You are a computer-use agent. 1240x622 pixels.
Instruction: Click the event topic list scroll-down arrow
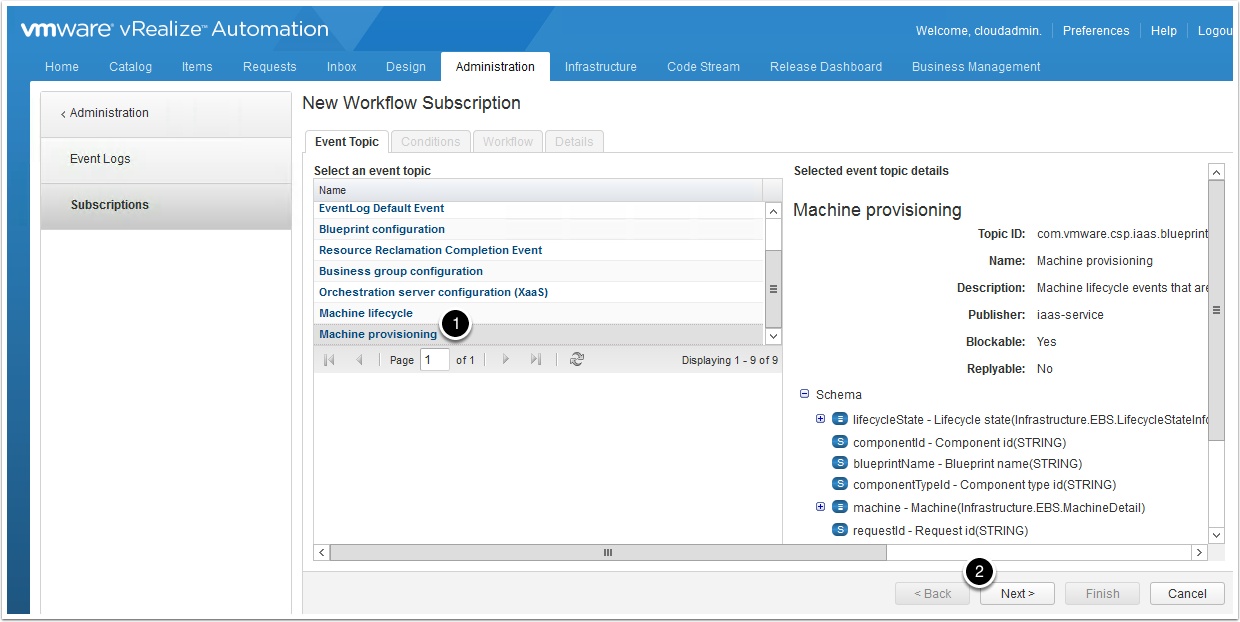click(773, 336)
